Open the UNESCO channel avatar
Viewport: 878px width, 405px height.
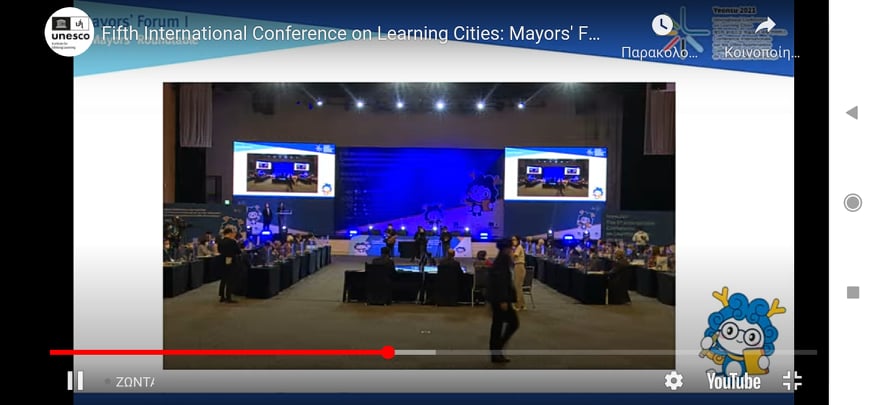69,31
